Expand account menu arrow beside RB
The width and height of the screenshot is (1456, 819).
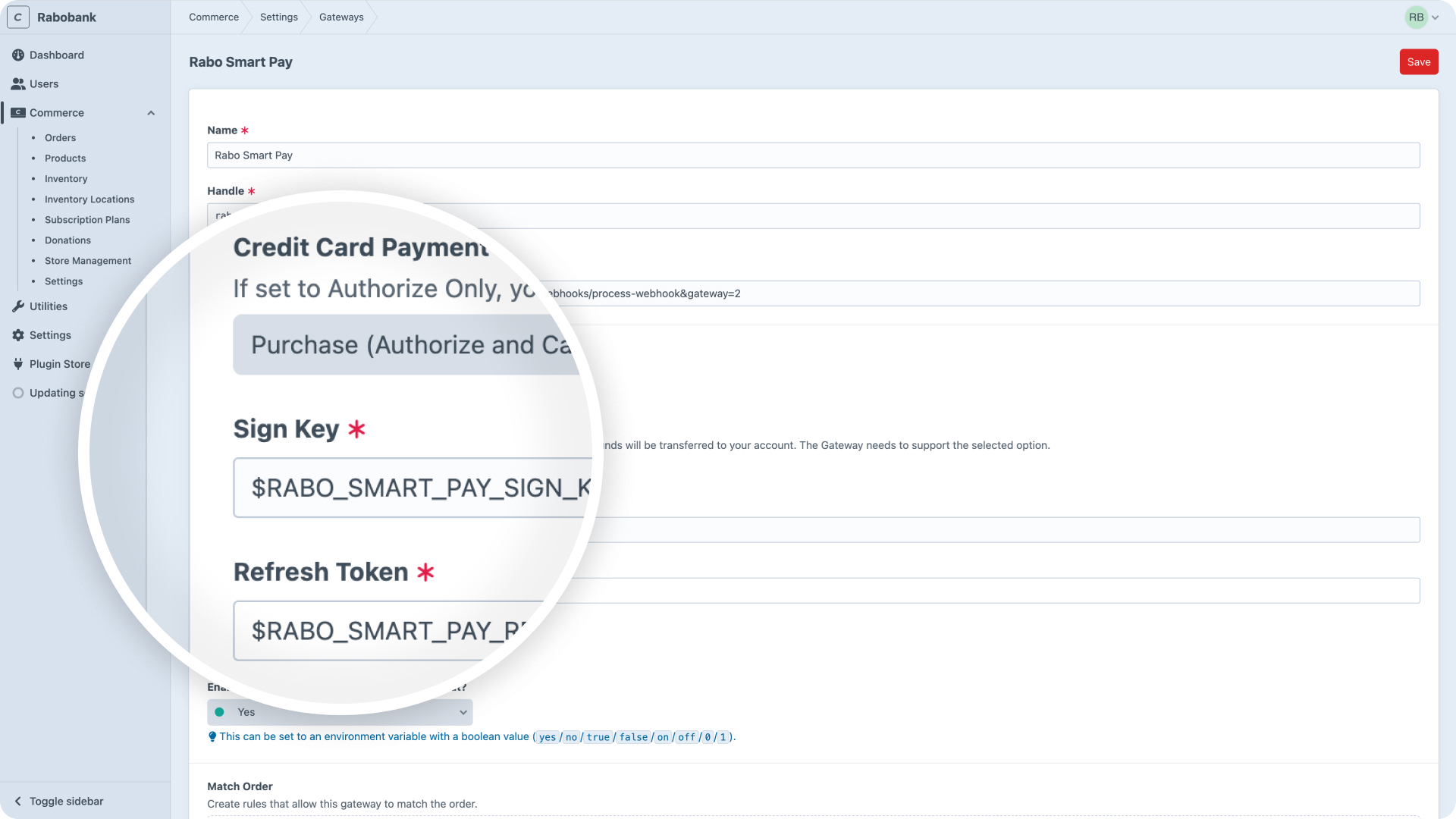tap(1436, 17)
